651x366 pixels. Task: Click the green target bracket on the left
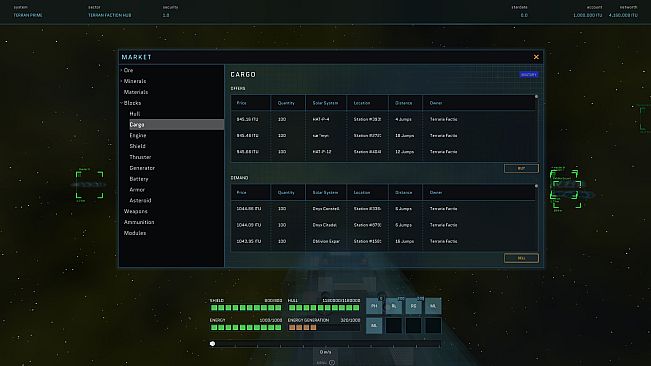[x=90, y=185]
